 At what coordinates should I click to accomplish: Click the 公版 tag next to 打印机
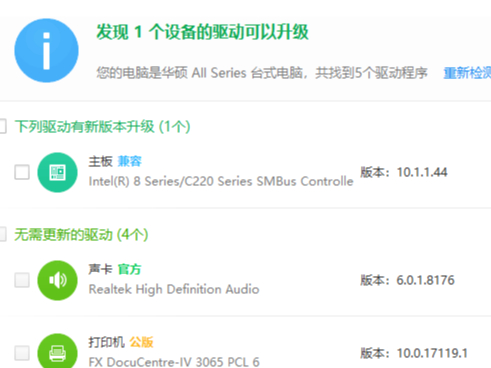141,342
